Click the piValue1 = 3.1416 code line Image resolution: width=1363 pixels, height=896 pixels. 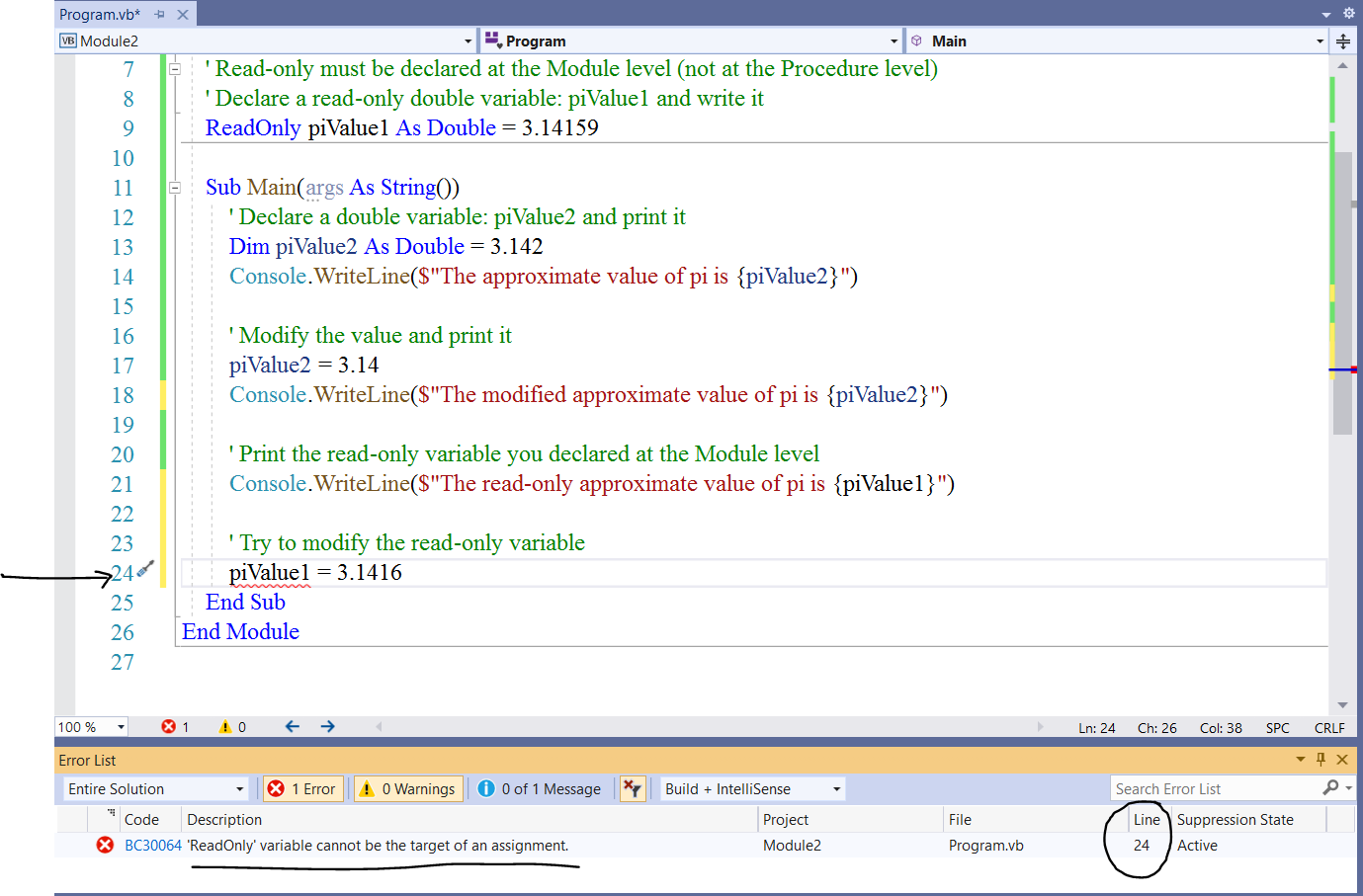[x=315, y=573]
